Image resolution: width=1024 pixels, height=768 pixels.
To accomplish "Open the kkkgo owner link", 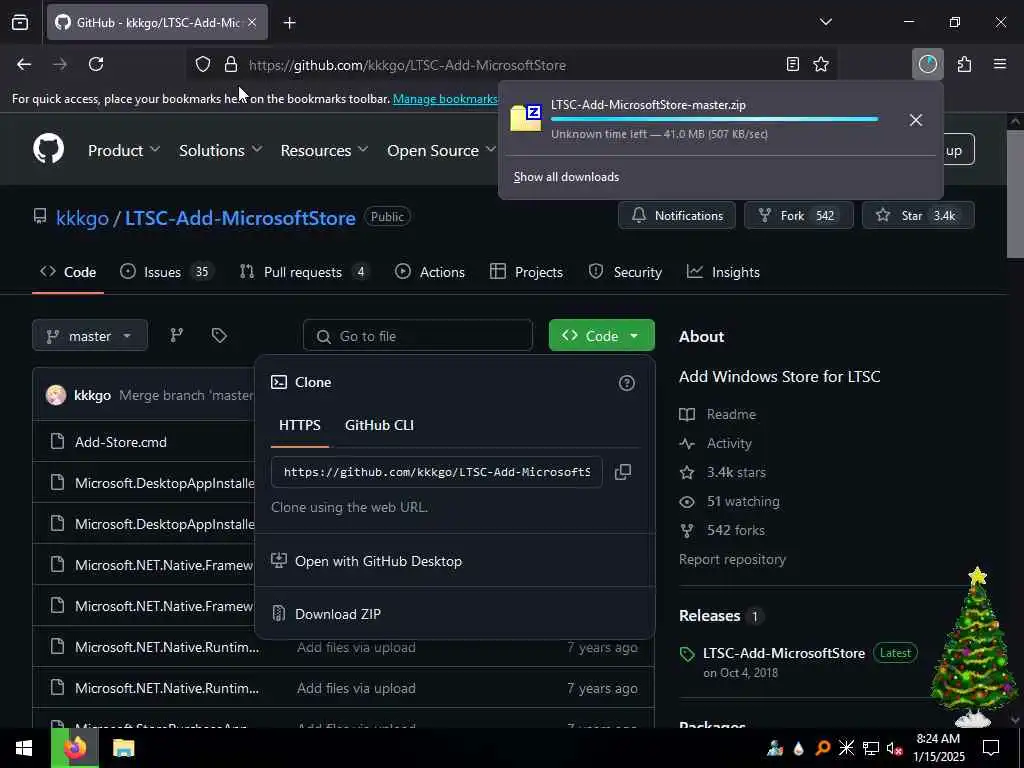I will click(82, 217).
